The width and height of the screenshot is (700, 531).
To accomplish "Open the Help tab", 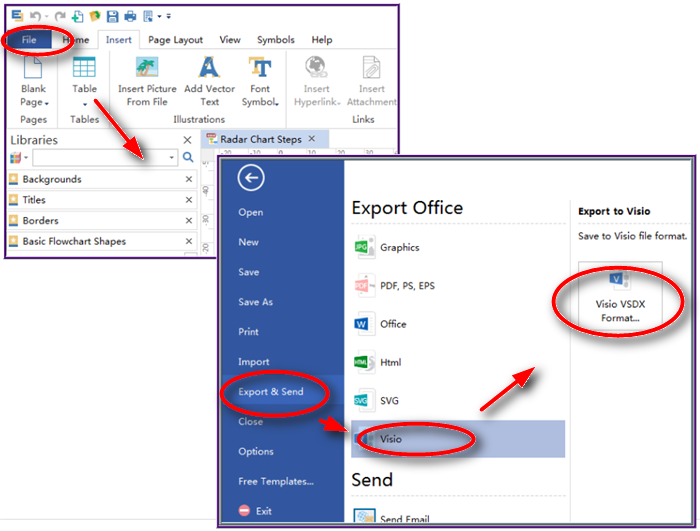I will point(321,40).
